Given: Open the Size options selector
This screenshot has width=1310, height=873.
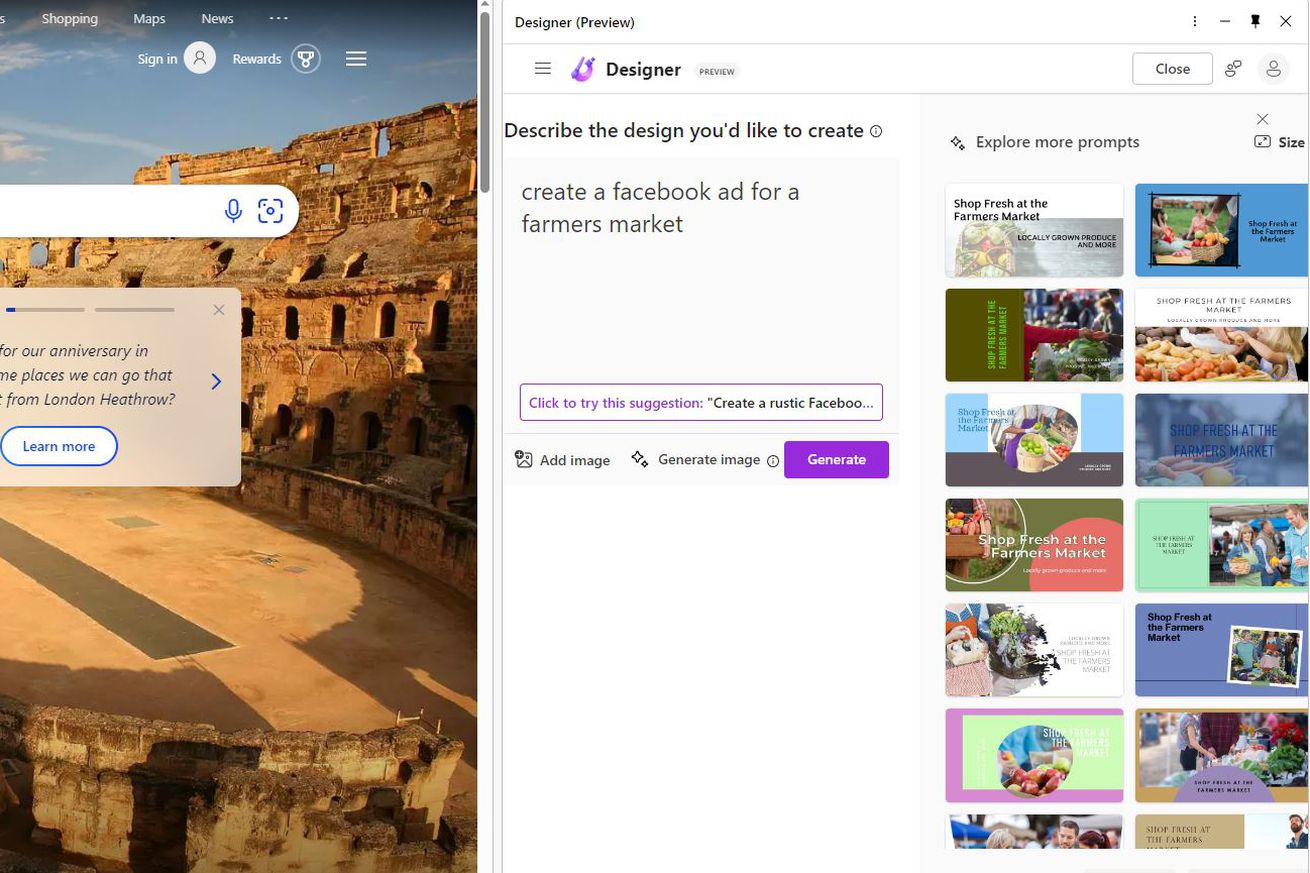Looking at the screenshot, I should point(1280,142).
